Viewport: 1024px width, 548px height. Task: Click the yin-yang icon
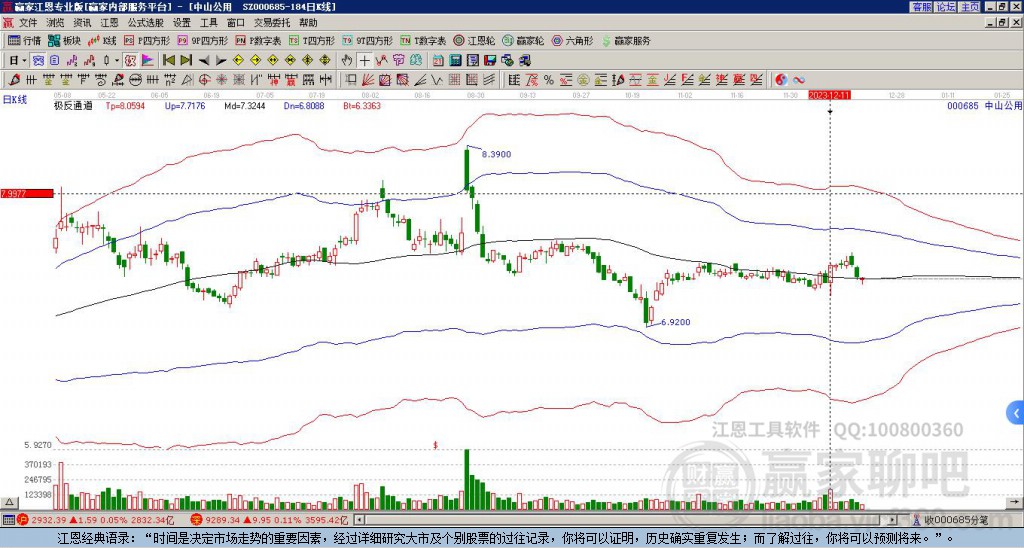(781, 80)
